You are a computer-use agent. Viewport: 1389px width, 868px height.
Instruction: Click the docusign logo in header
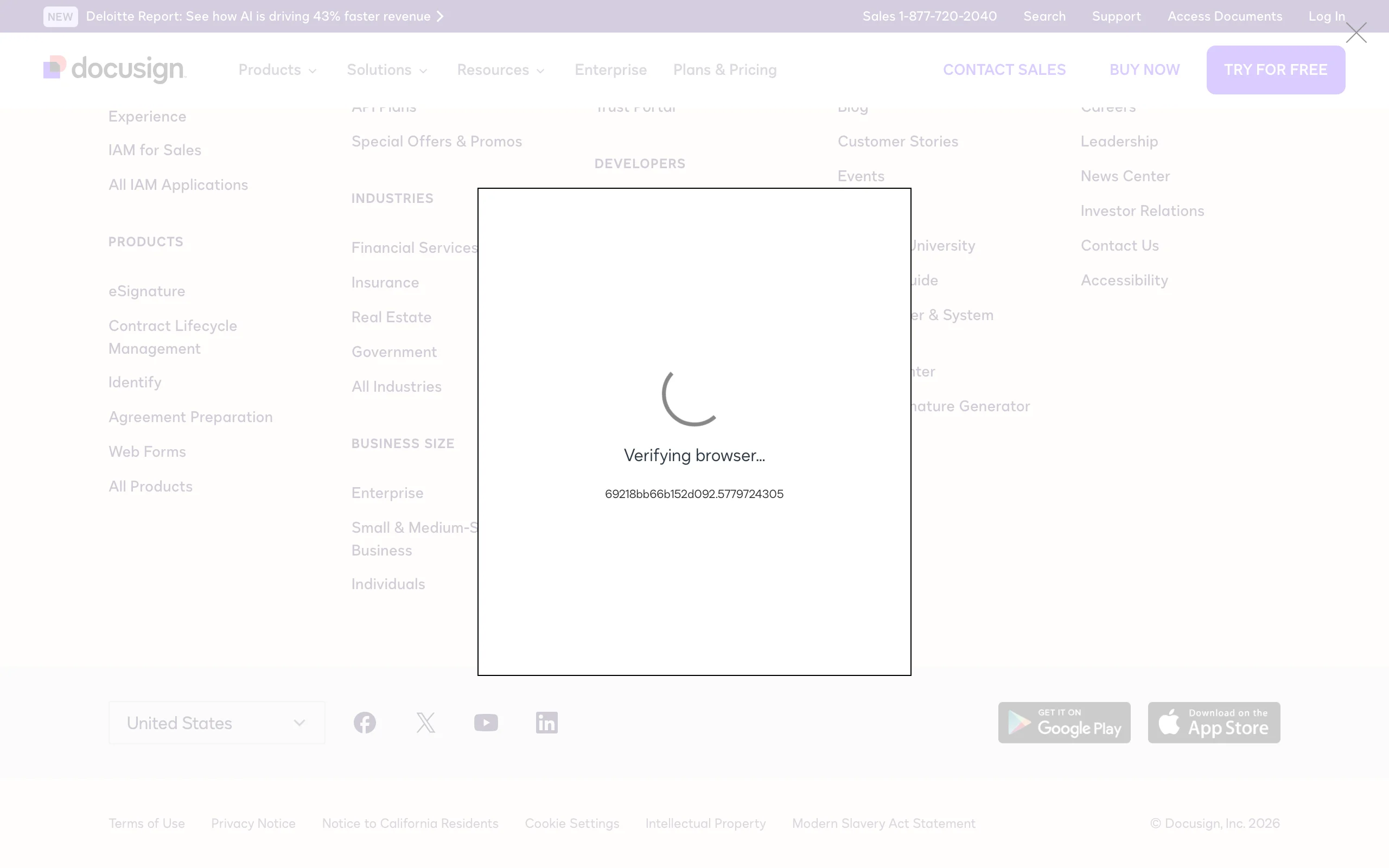tap(115, 69)
